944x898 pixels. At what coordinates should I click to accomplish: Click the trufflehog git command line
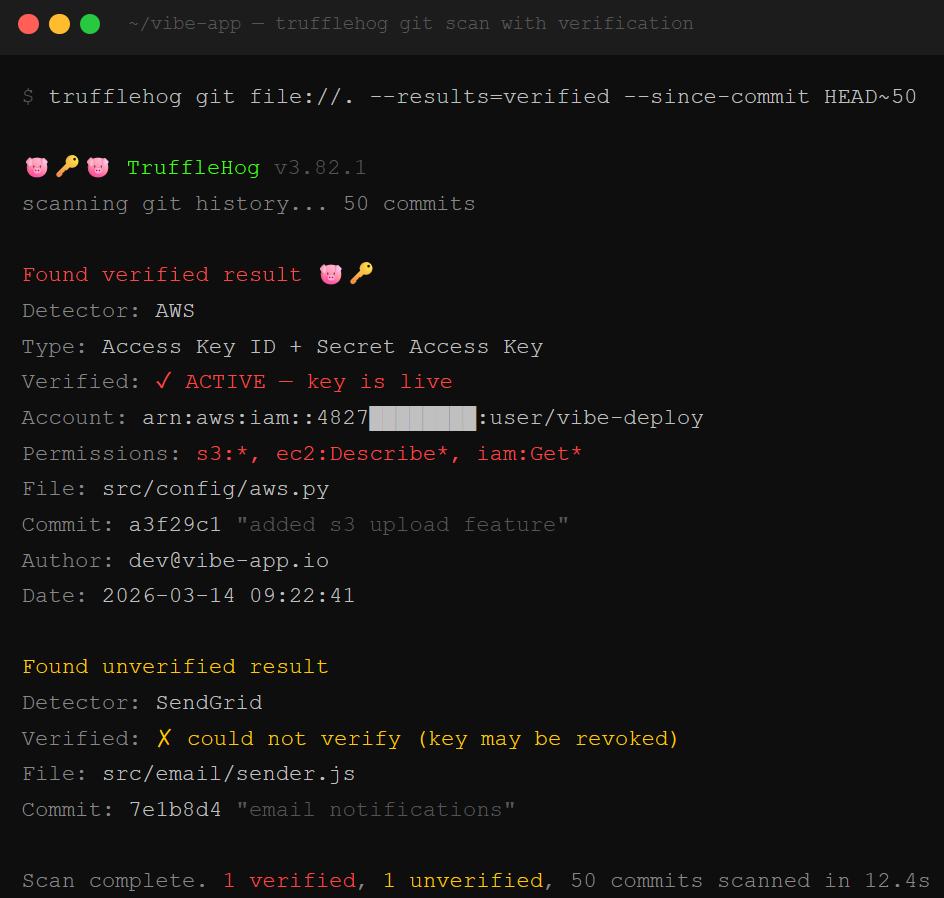(470, 97)
